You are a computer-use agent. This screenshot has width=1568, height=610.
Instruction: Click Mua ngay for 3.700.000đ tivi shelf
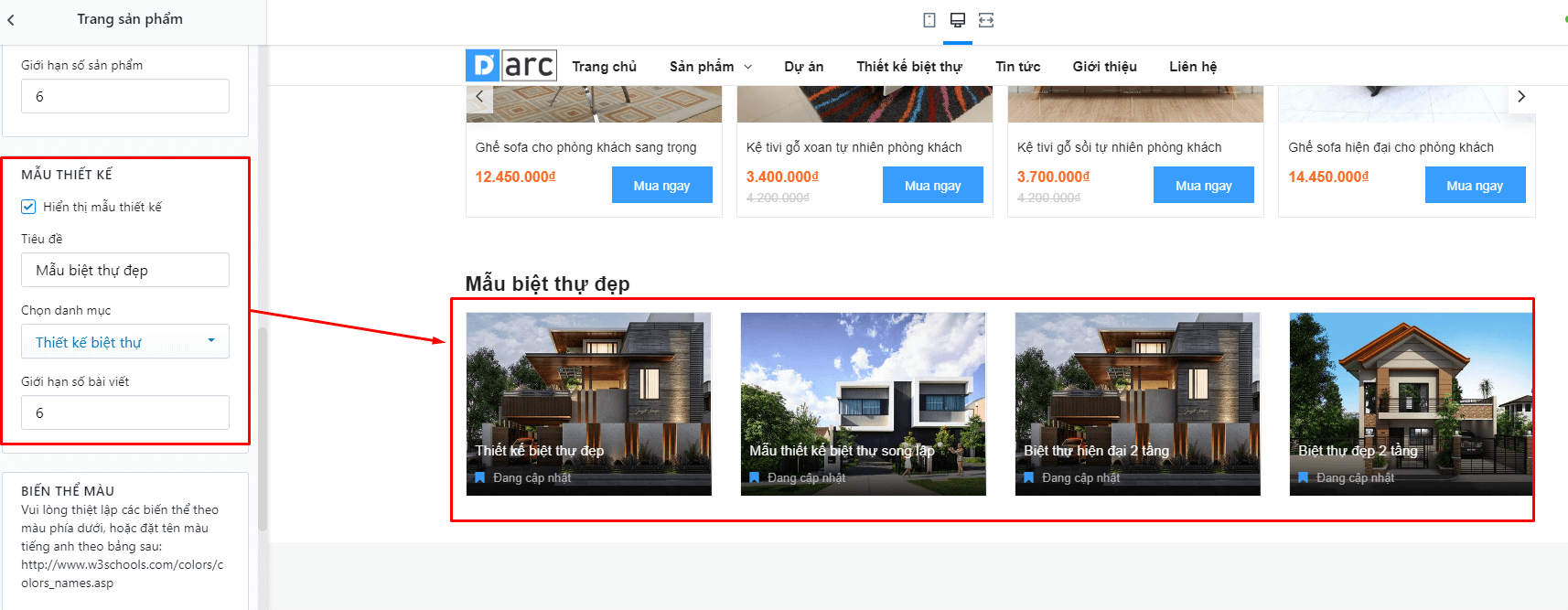click(x=1203, y=185)
